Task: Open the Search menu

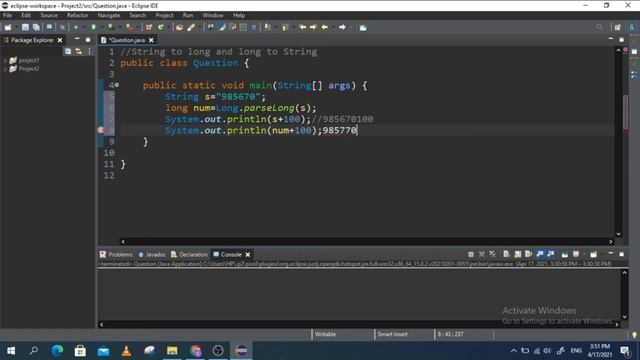Action: 138,15
